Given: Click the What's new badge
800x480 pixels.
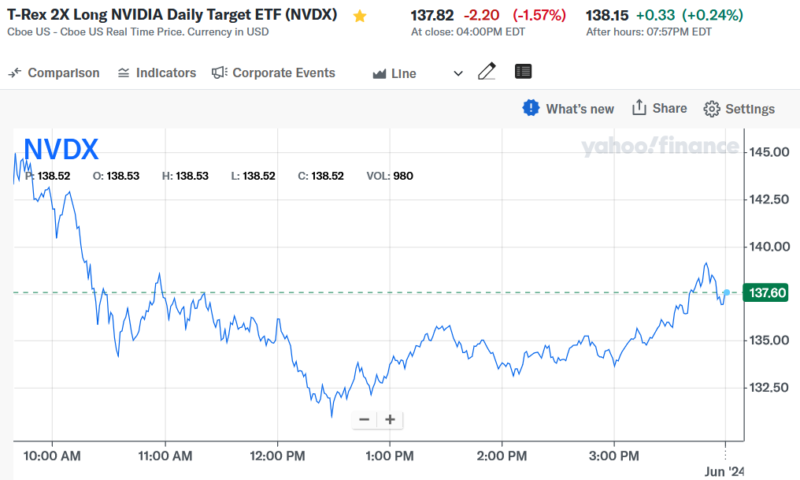Looking at the screenshot, I should point(531,108).
